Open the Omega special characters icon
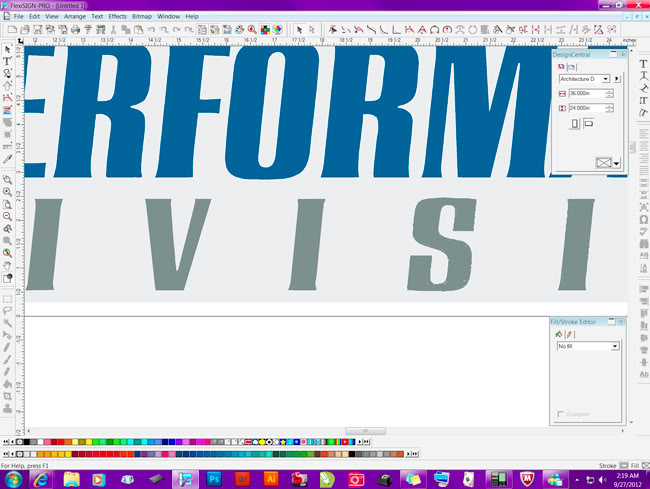The image size is (650, 489). coord(644,220)
